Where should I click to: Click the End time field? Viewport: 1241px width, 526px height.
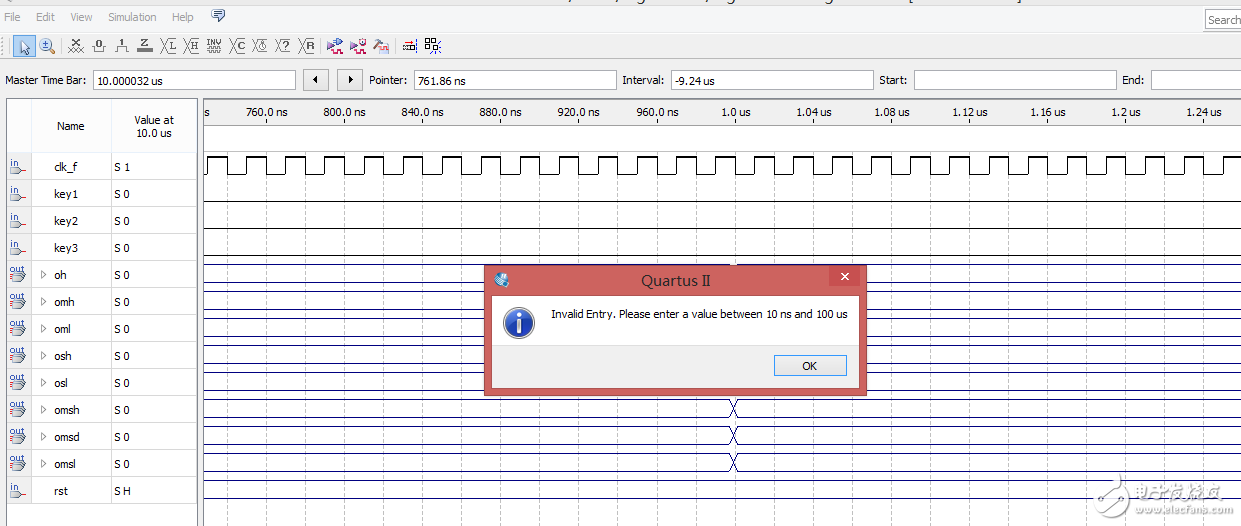[1196, 80]
